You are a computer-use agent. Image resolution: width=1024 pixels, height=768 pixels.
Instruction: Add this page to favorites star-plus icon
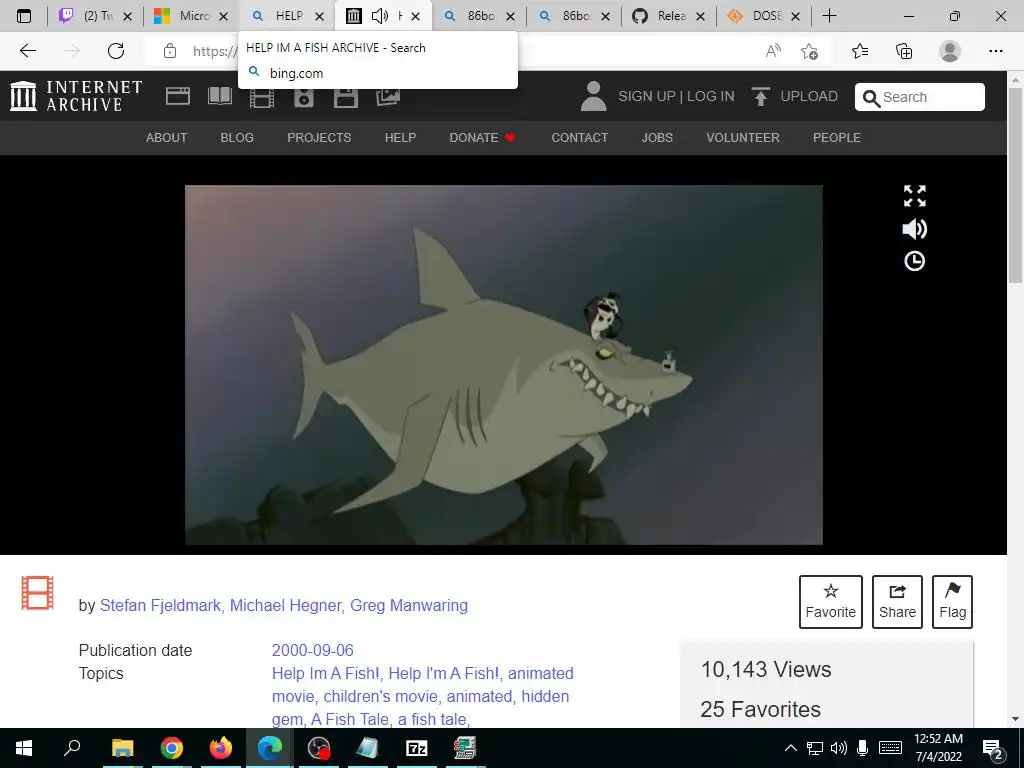810,51
